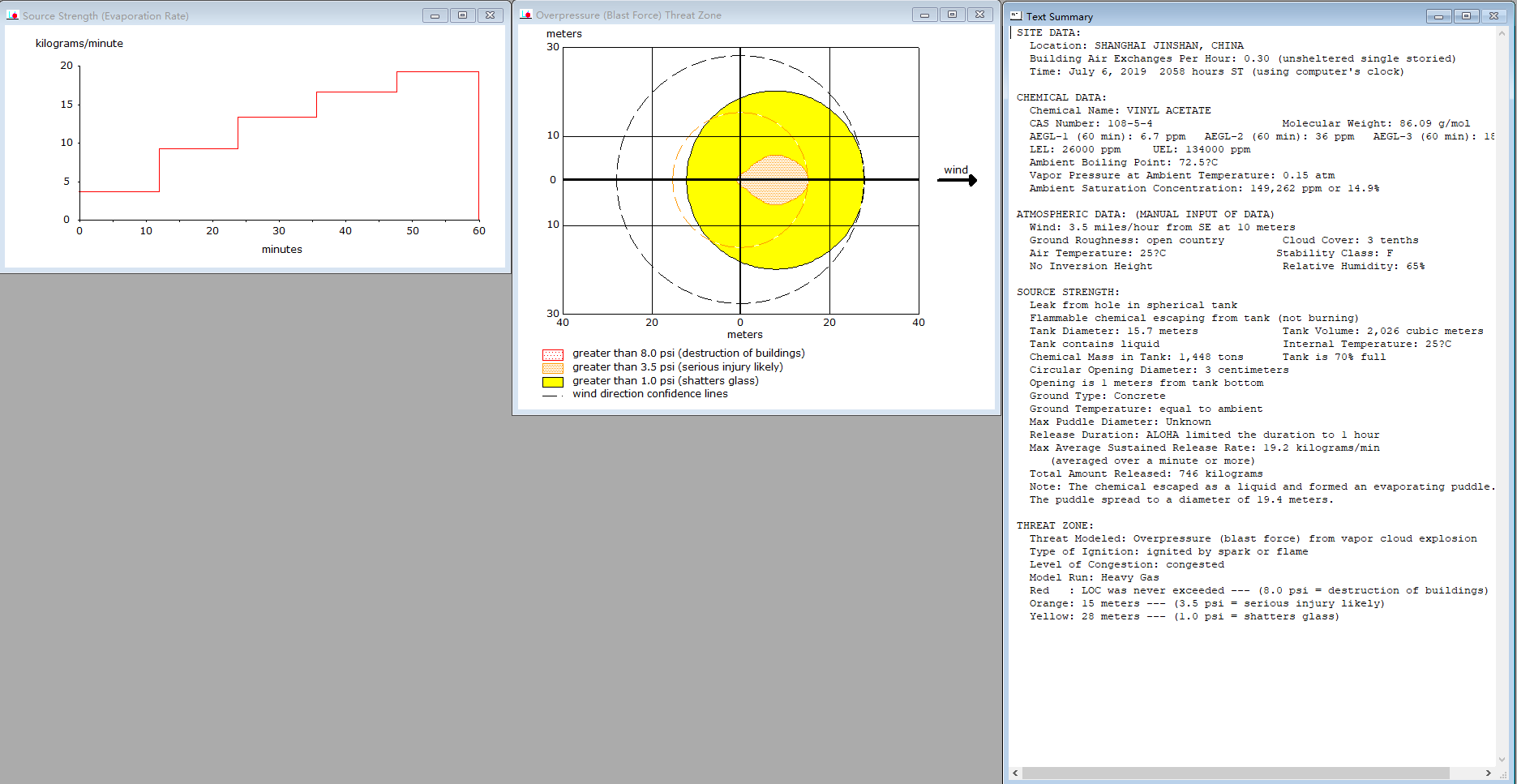Click the Text Summary horizontal scrollbar thumb

(1236, 773)
